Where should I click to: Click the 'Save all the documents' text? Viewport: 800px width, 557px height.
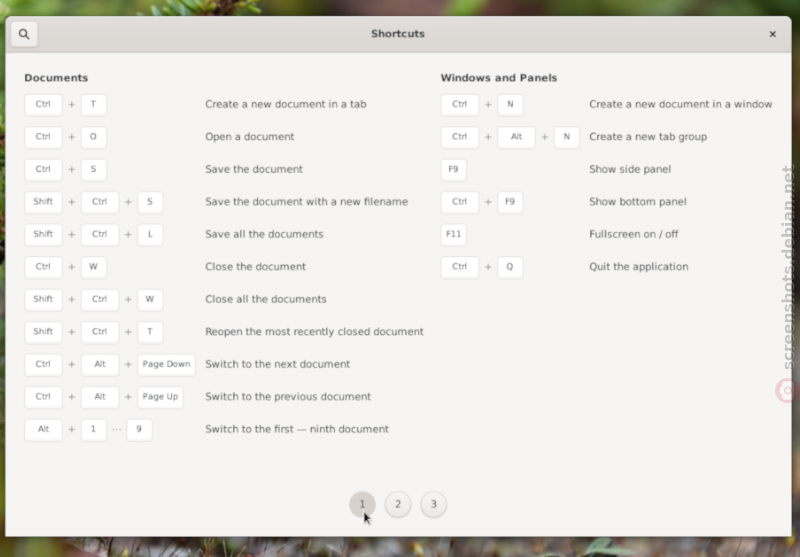(264, 234)
